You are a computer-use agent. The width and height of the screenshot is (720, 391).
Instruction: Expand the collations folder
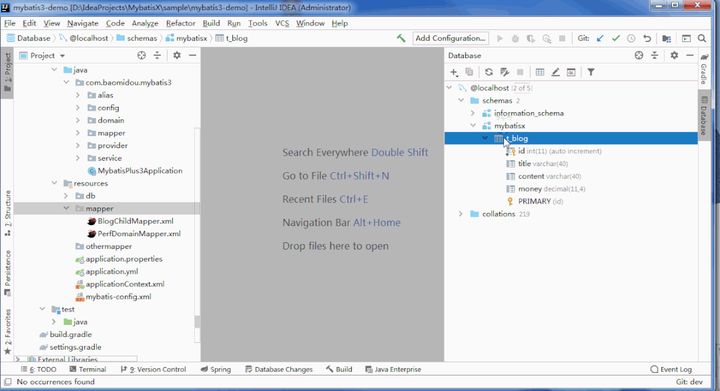461,214
